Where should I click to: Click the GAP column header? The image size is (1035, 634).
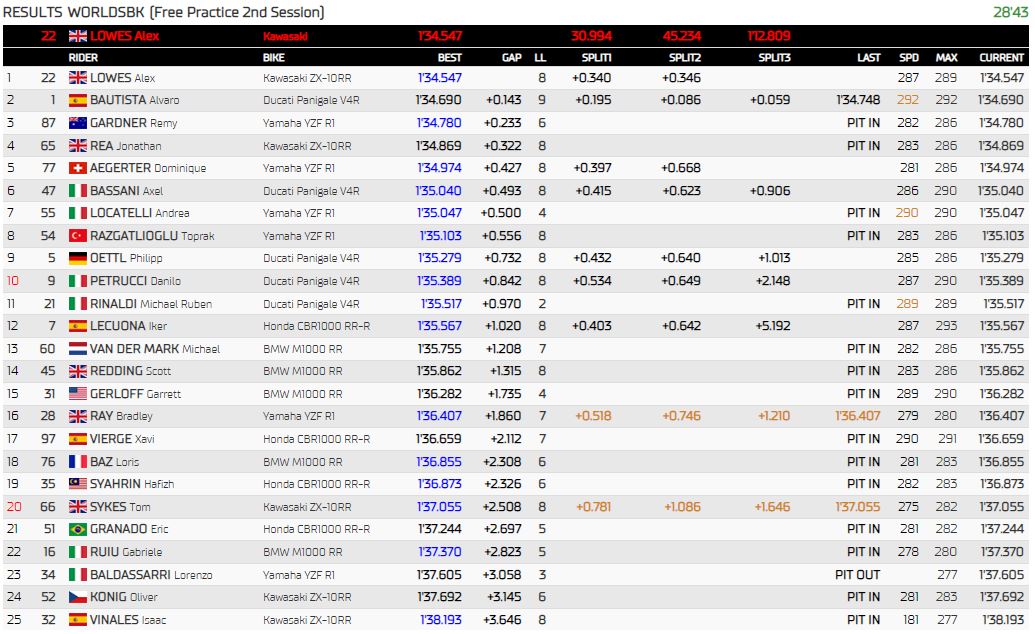coord(512,57)
